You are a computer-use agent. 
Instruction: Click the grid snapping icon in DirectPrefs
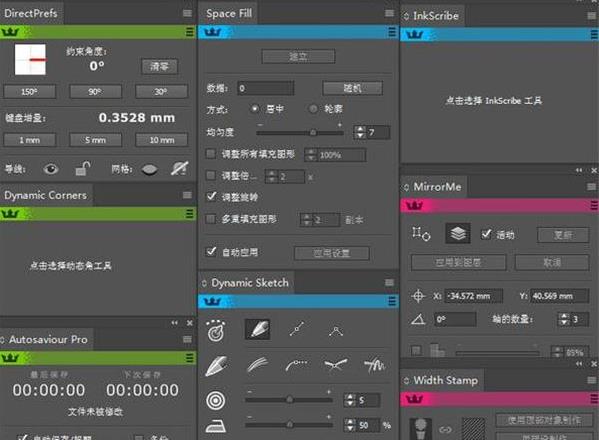tap(179, 168)
